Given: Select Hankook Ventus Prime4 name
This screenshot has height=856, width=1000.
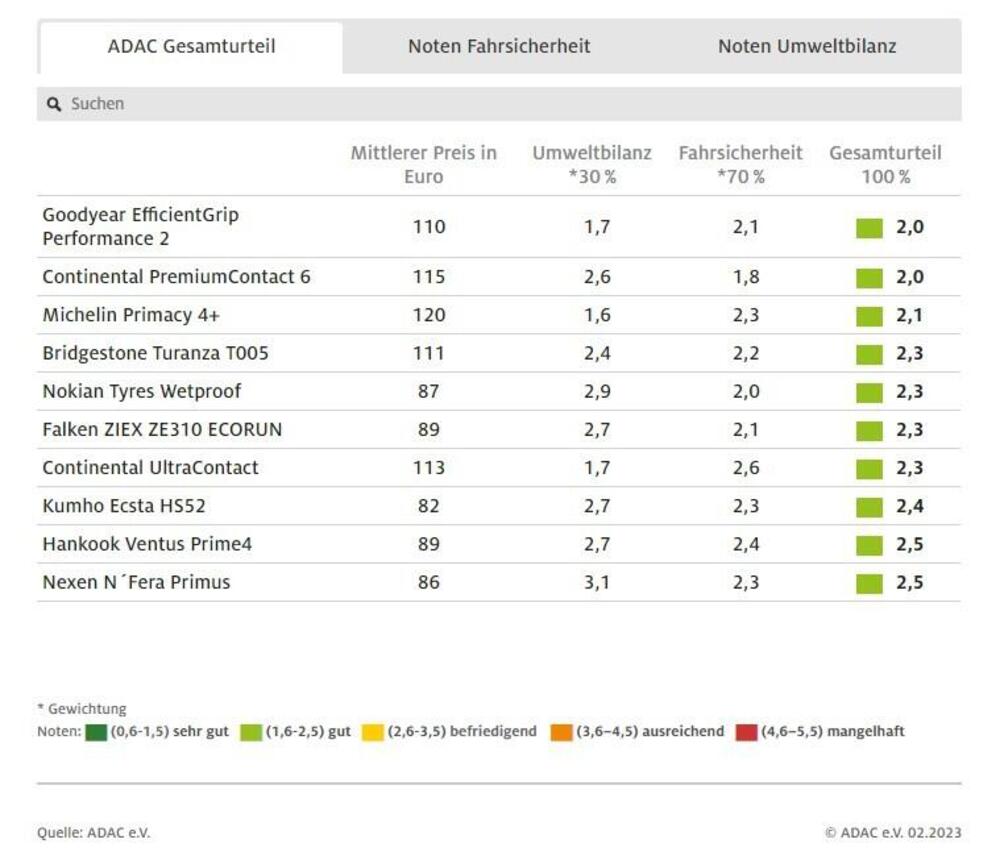Looking at the screenshot, I should tap(147, 544).
